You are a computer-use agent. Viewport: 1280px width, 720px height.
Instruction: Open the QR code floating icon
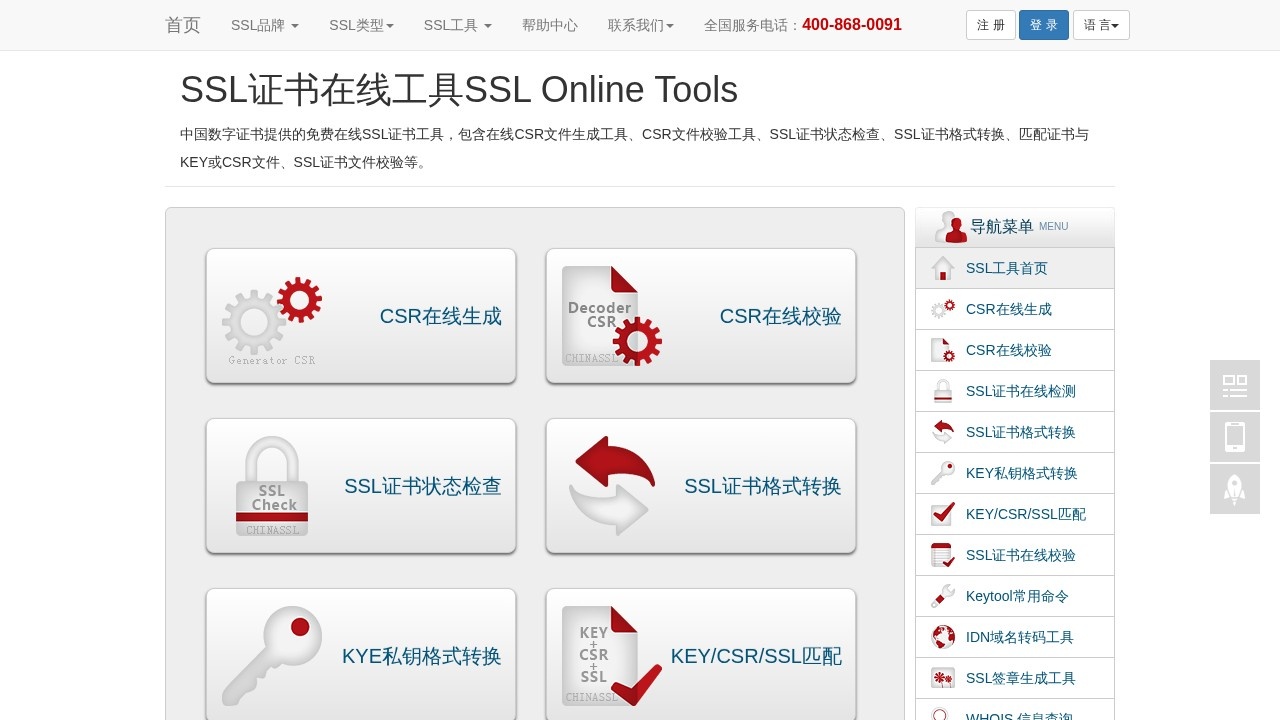click(x=1235, y=385)
